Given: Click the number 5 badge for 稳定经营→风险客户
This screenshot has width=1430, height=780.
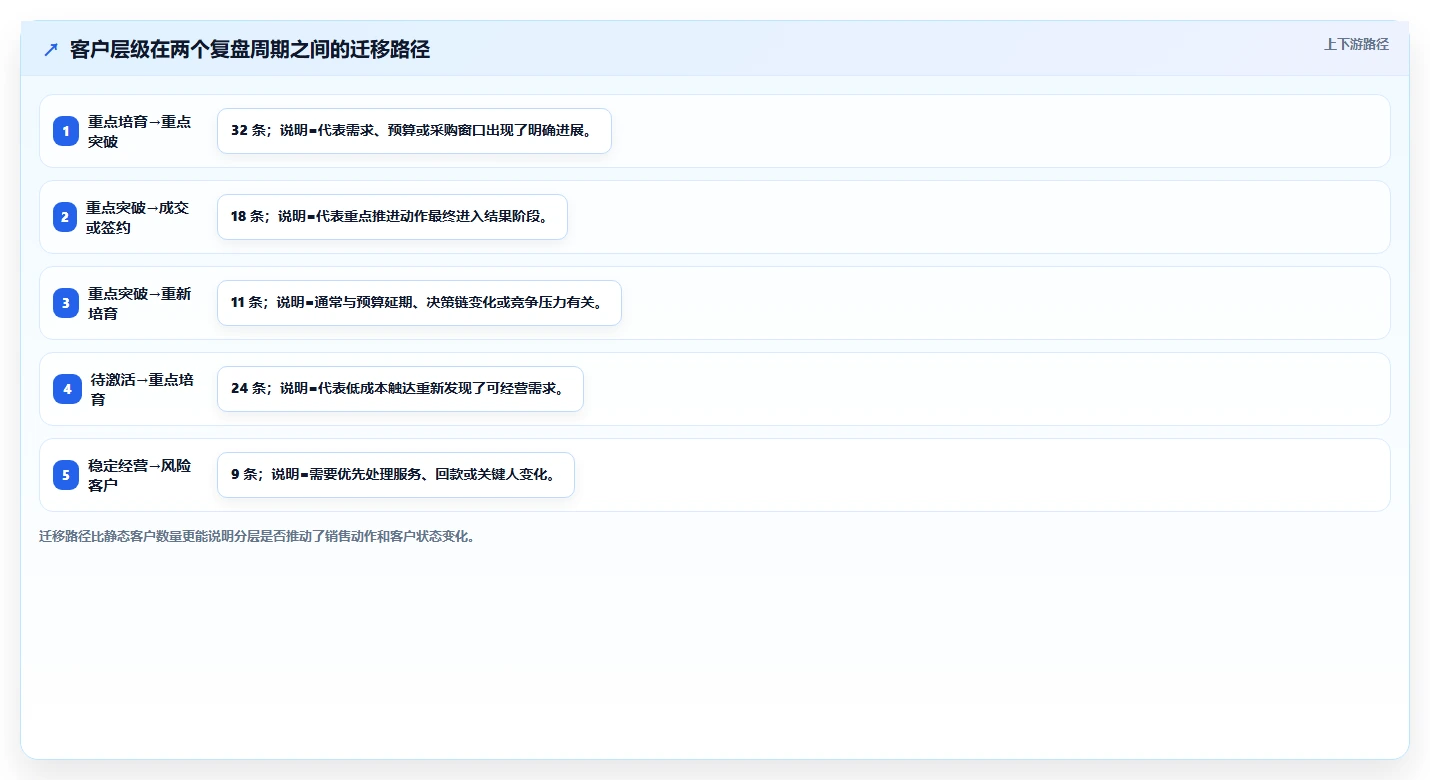Looking at the screenshot, I should pos(66,475).
